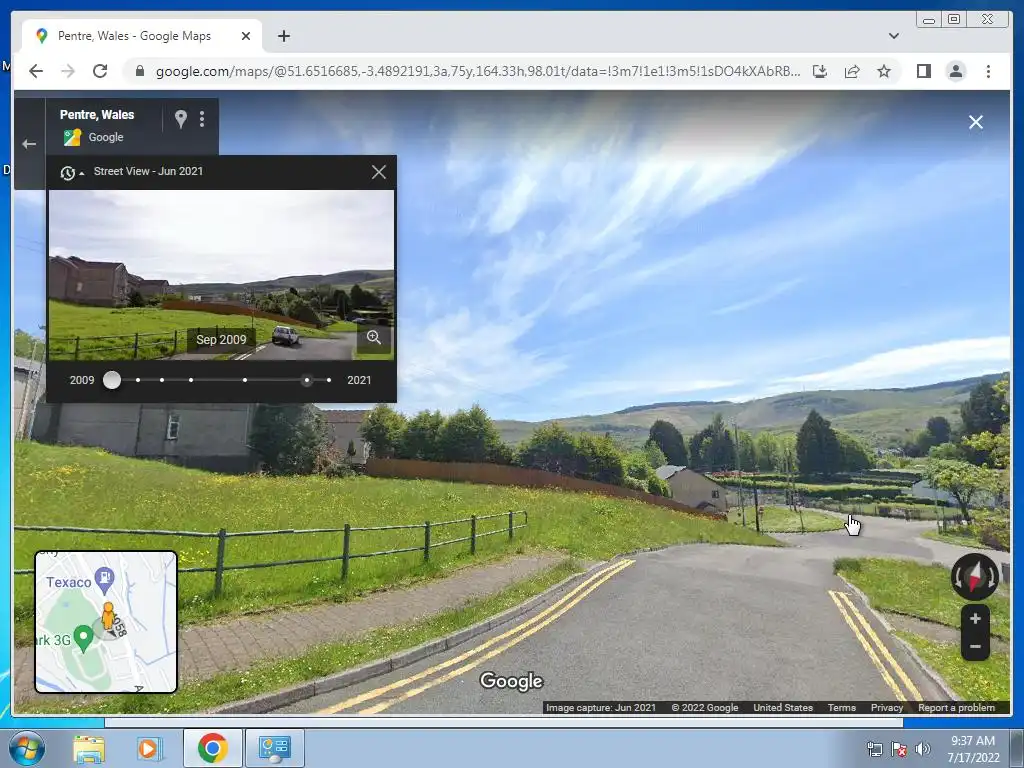
Task: Click the Pentre, Wales title text
Action: (x=97, y=114)
